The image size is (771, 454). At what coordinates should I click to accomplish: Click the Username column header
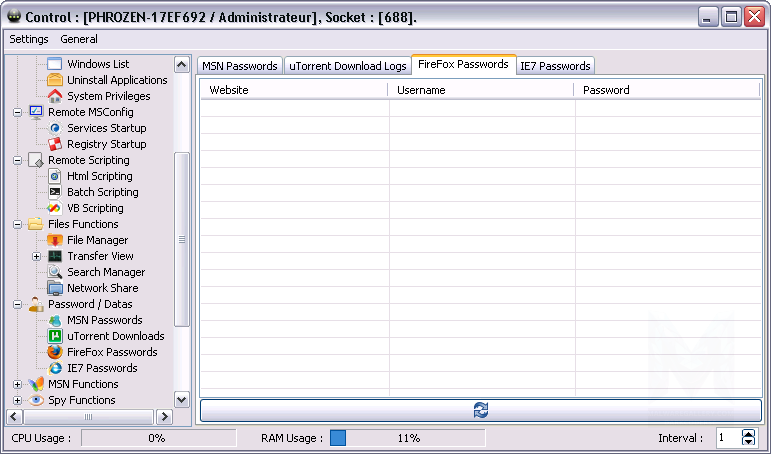pyautogui.click(x=480, y=90)
